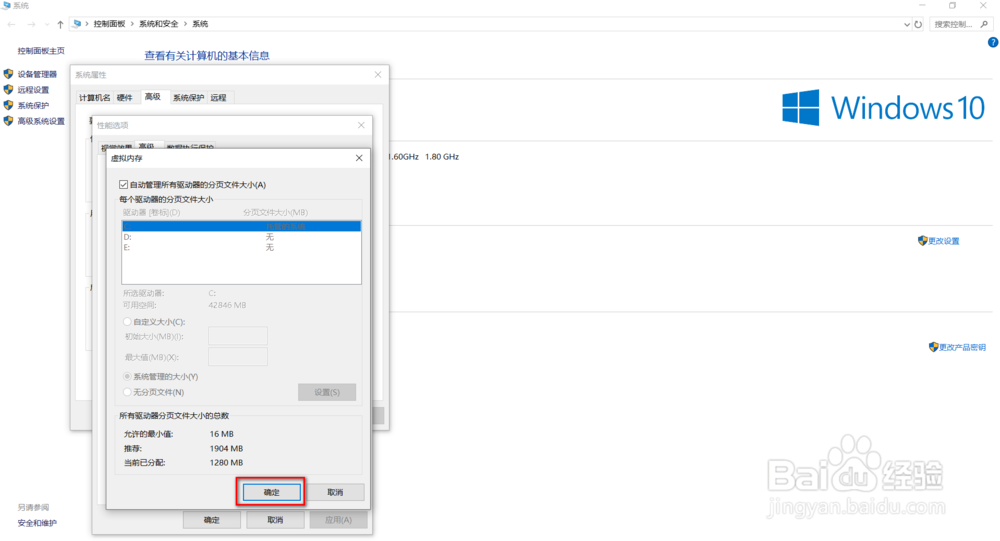The width and height of the screenshot is (1000, 541).
Task: Click shield icon beside 远程设置
Action: (8, 89)
